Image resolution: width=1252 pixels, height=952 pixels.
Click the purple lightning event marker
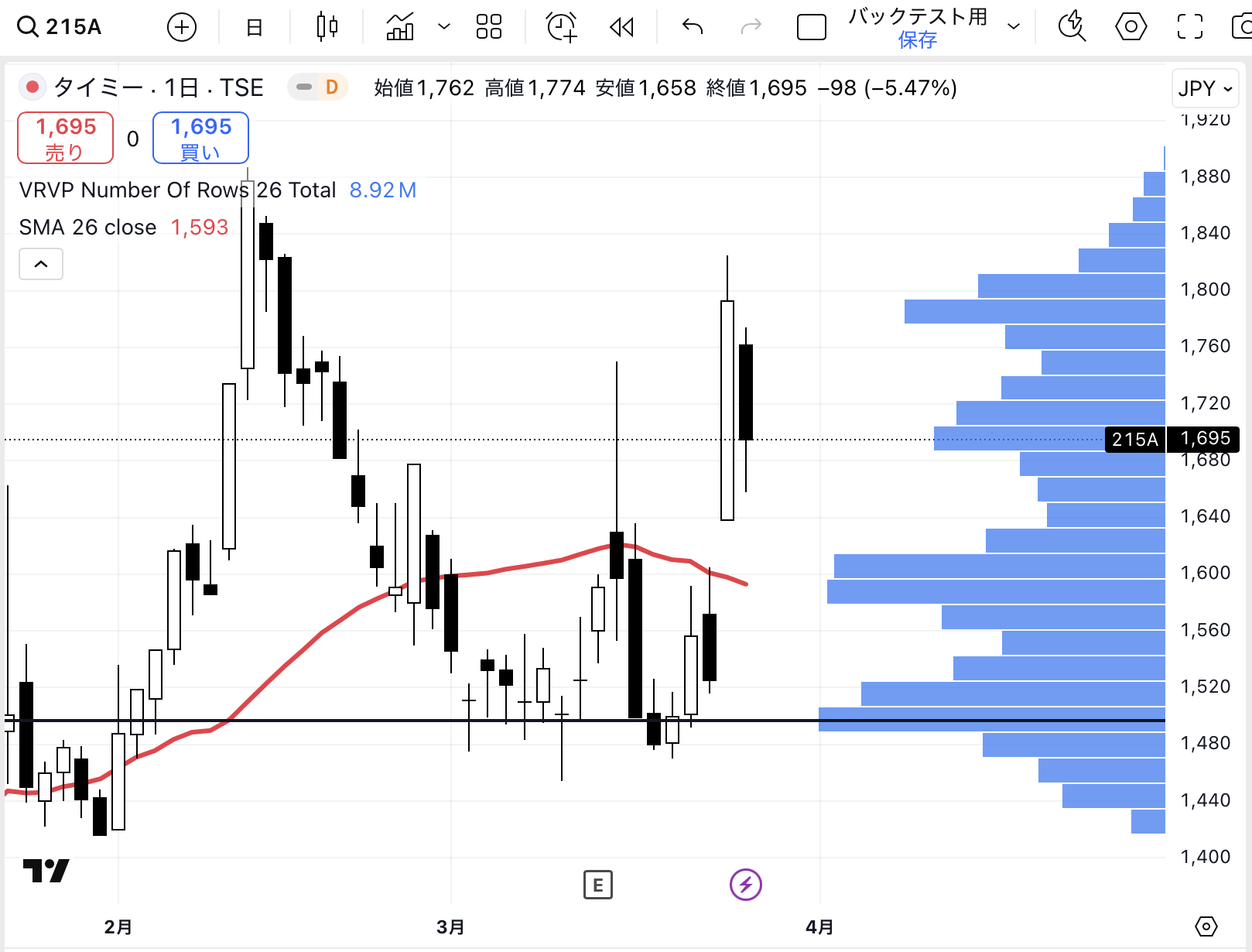coord(746,884)
